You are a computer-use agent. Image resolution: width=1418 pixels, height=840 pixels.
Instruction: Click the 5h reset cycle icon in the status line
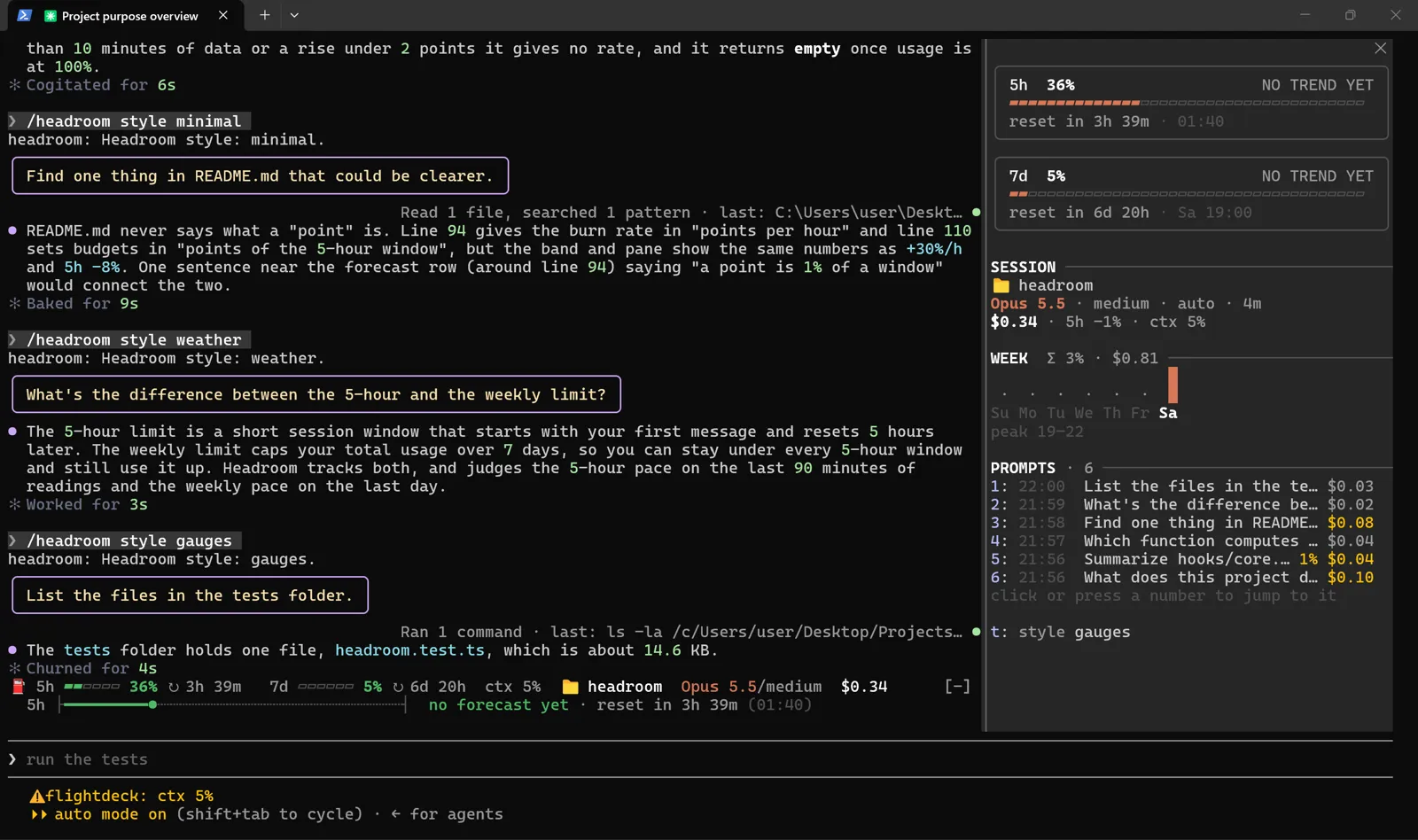(x=174, y=687)
